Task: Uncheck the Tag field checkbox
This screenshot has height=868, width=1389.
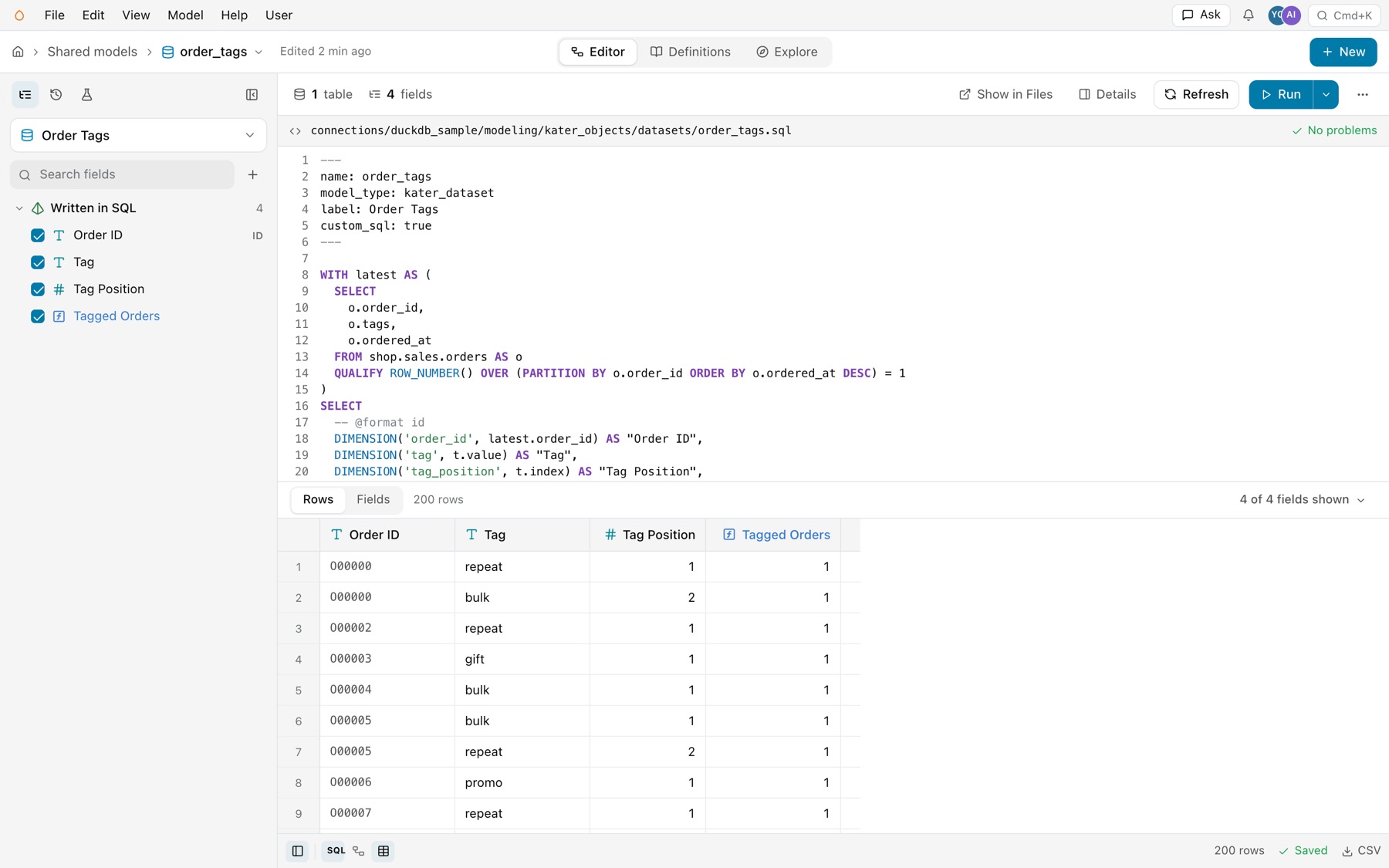Action: (x=38, y=262)
